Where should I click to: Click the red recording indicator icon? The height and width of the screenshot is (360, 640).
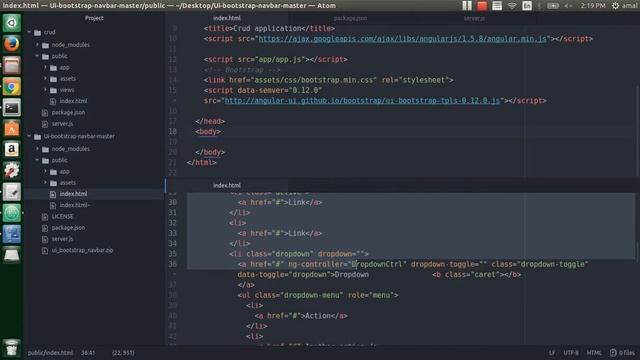click(482, 6)
